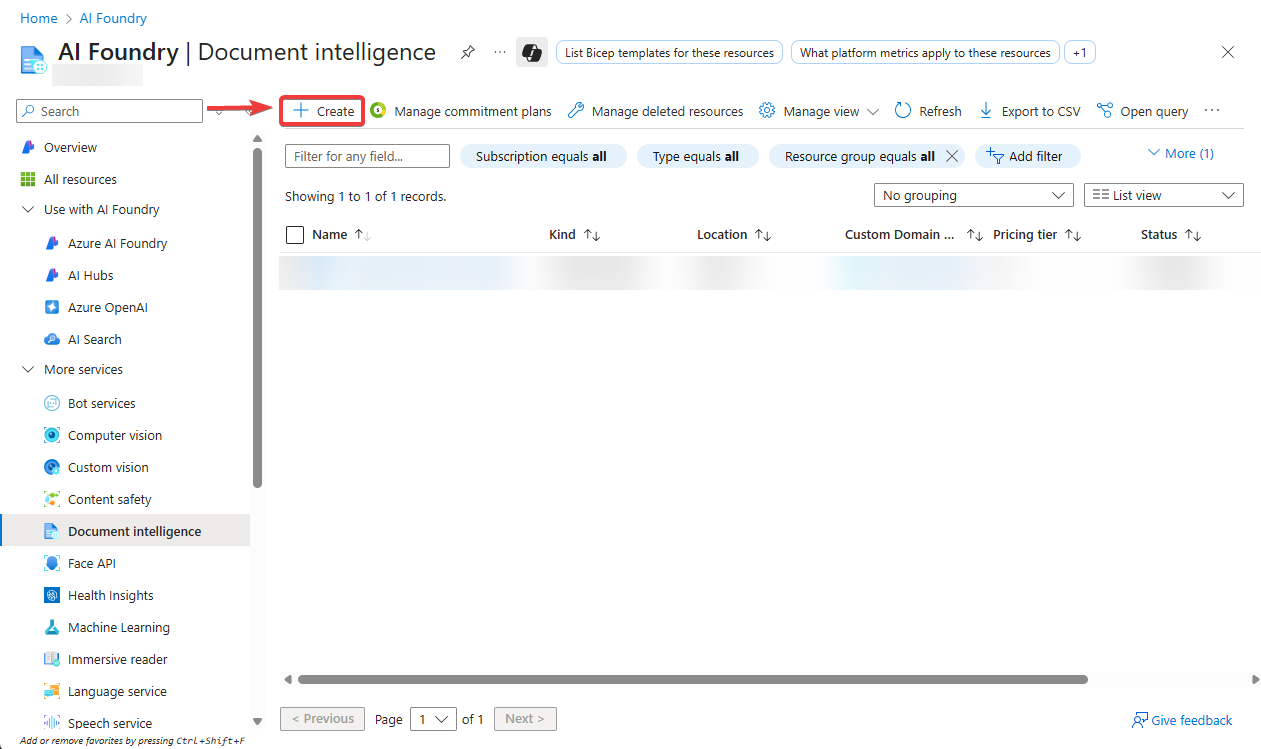Click List Bicep templates suggestion
Screen dimensions: 1261x749
coord(669,53)
